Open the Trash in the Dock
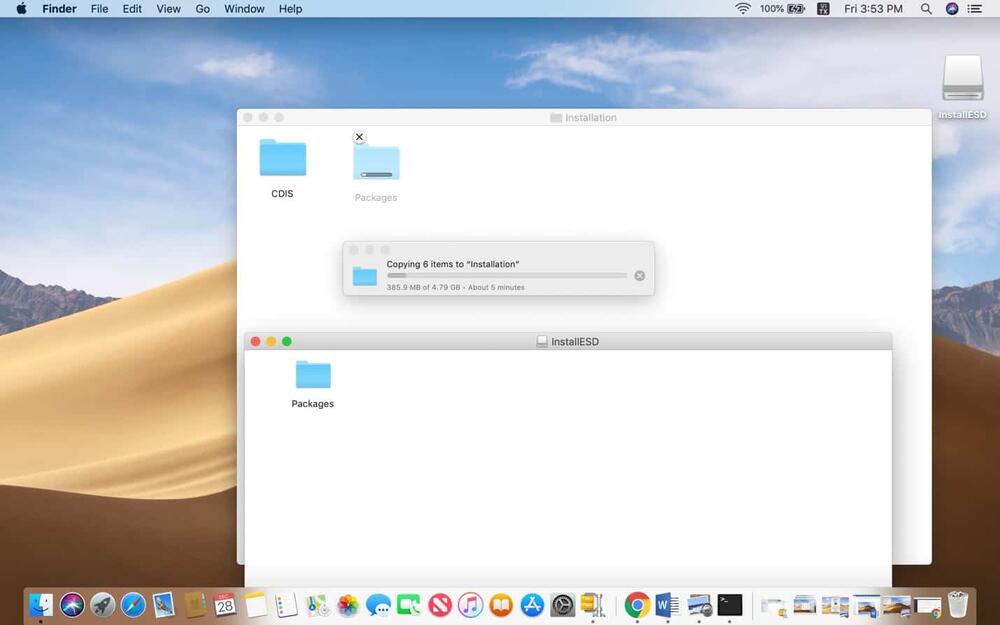Viewport: 1000px width, 625px height. coord(958,604)
